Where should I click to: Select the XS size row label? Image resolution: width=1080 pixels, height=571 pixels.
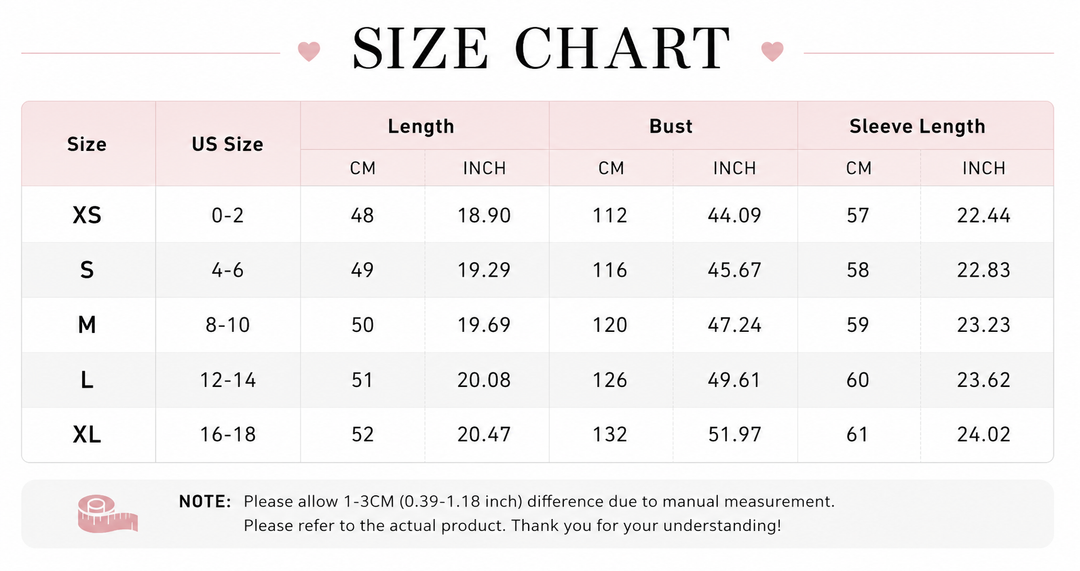click(87, 215)
